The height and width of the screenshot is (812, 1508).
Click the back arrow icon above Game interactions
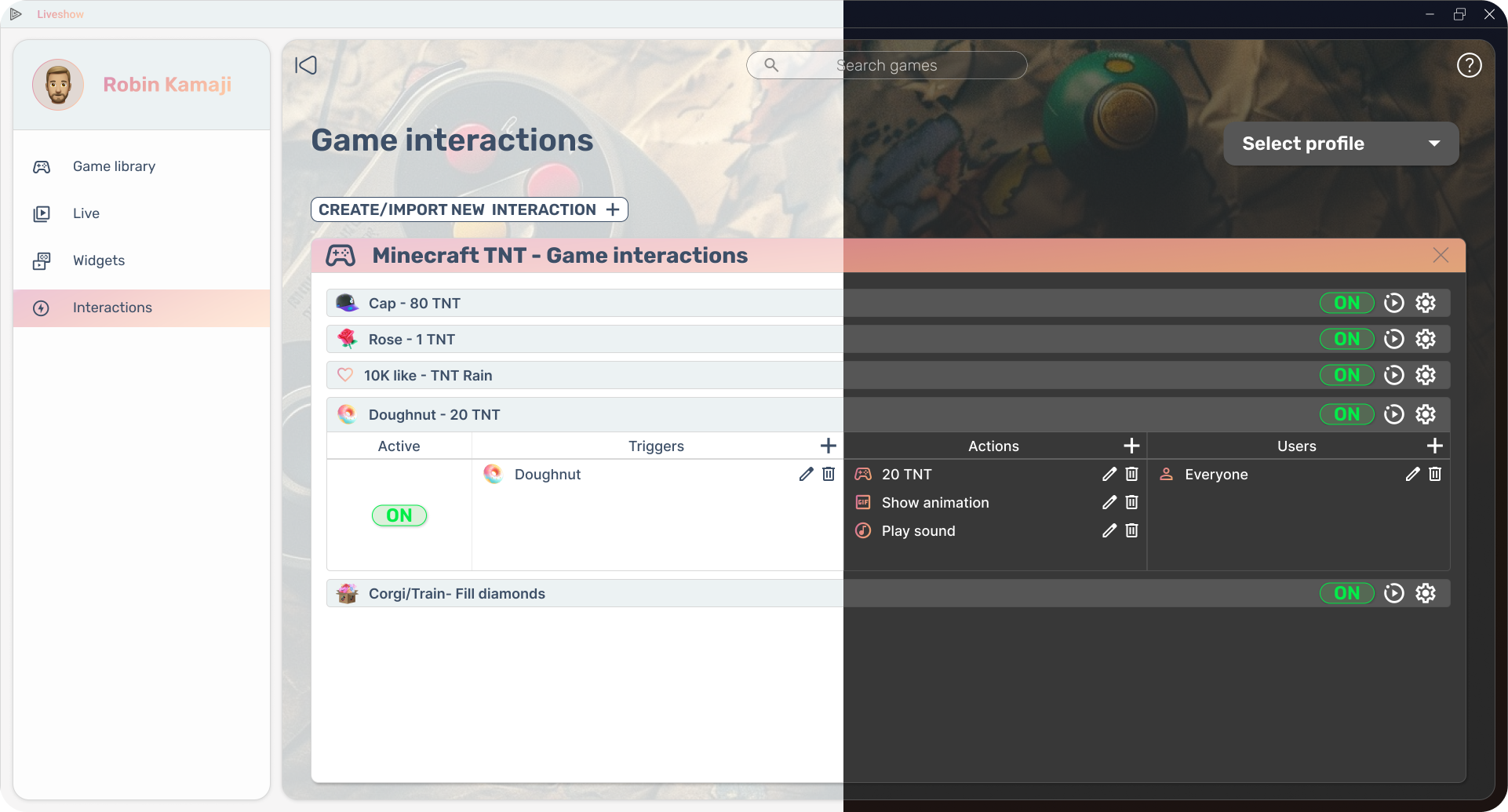pyautogui.click(x=306, y=65)
